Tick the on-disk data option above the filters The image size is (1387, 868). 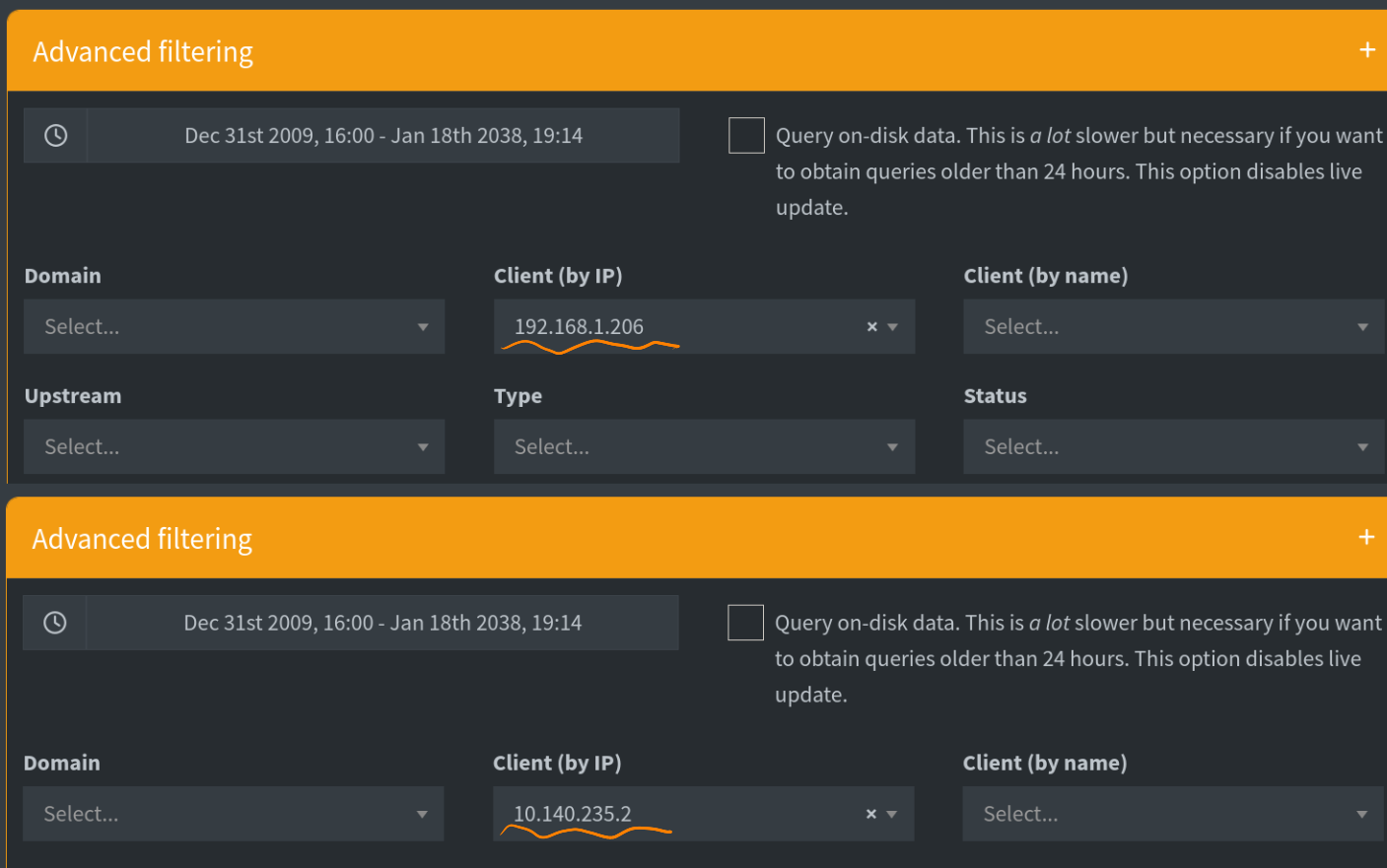(x=746, y=135)
